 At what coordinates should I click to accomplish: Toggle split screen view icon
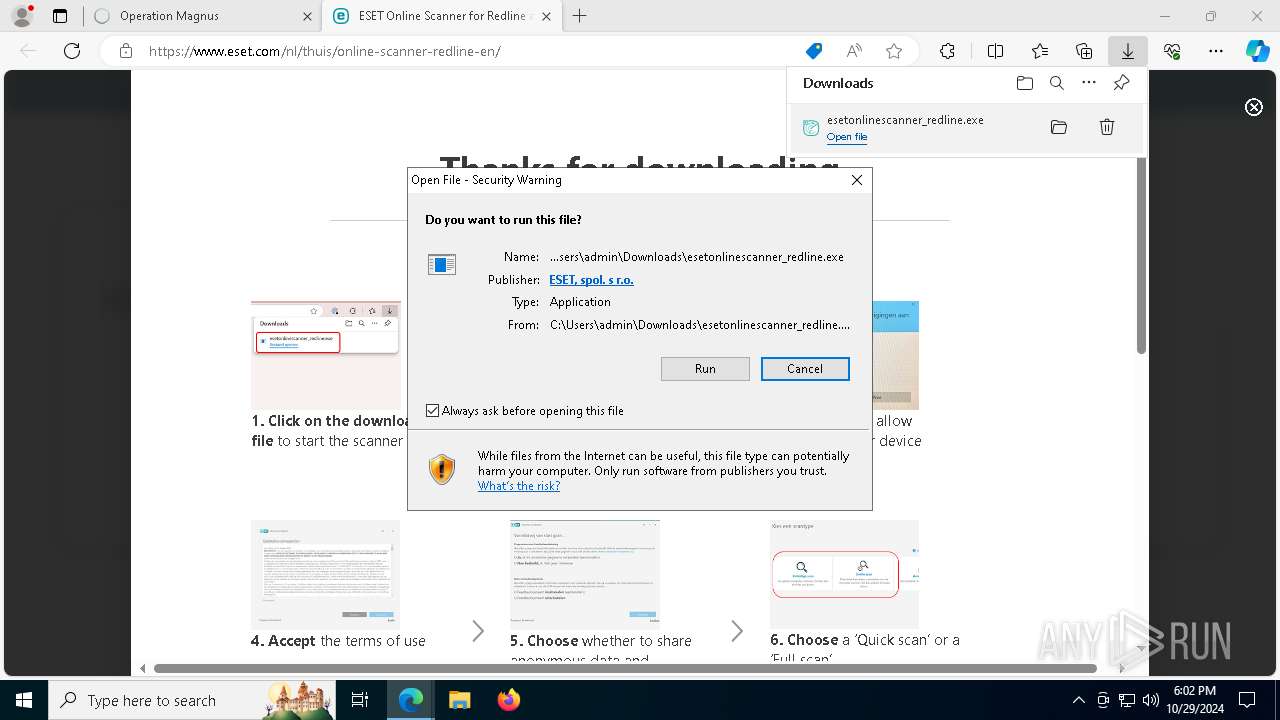(x=996, y=51)
